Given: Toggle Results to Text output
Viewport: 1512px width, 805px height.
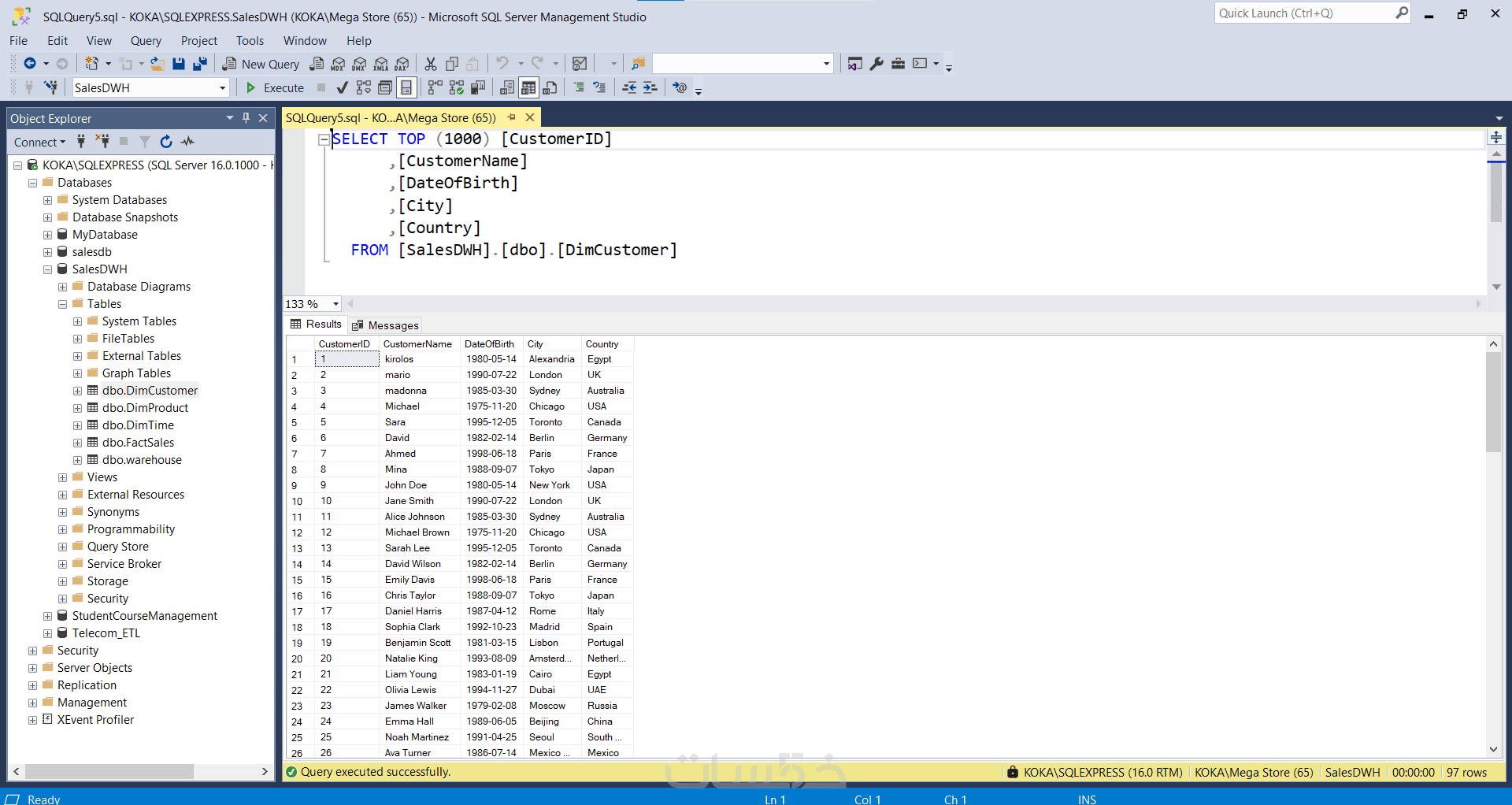Looking at the screenshot, I should click(x=507, y=87).
